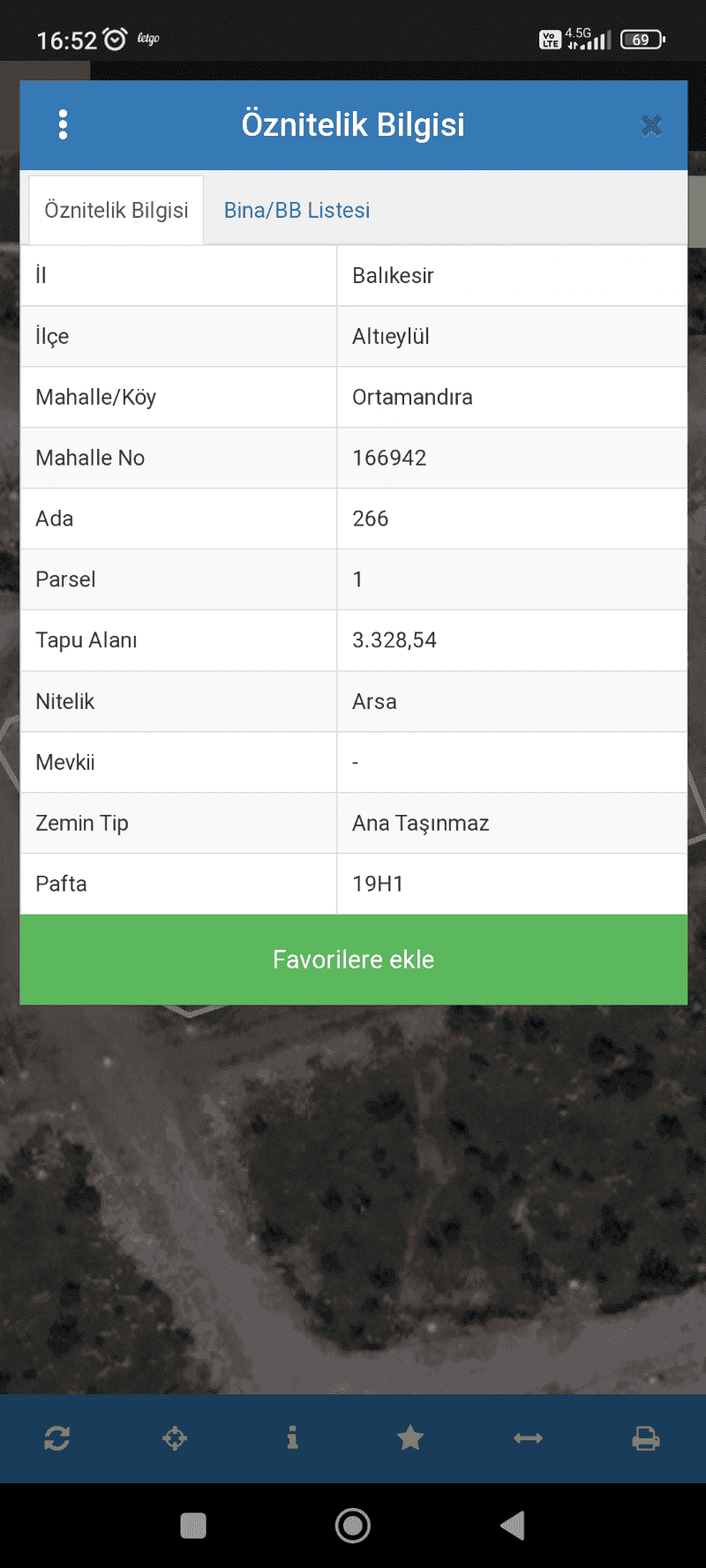706x1568 pixels.
Task: Select the Öznitelik Bilgisi tab
Action: point(116,210)
